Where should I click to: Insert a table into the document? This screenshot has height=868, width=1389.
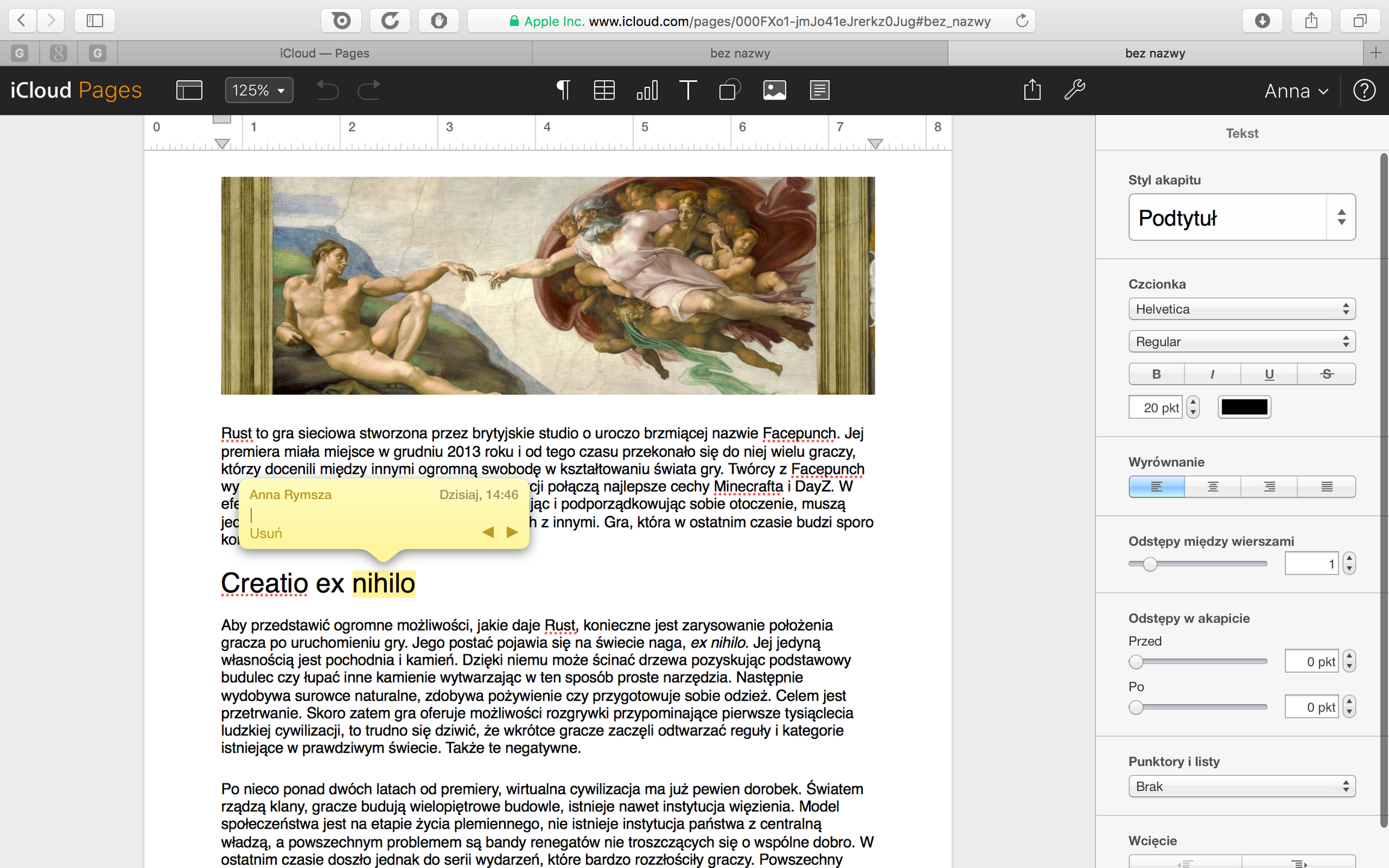coord(603,90)
